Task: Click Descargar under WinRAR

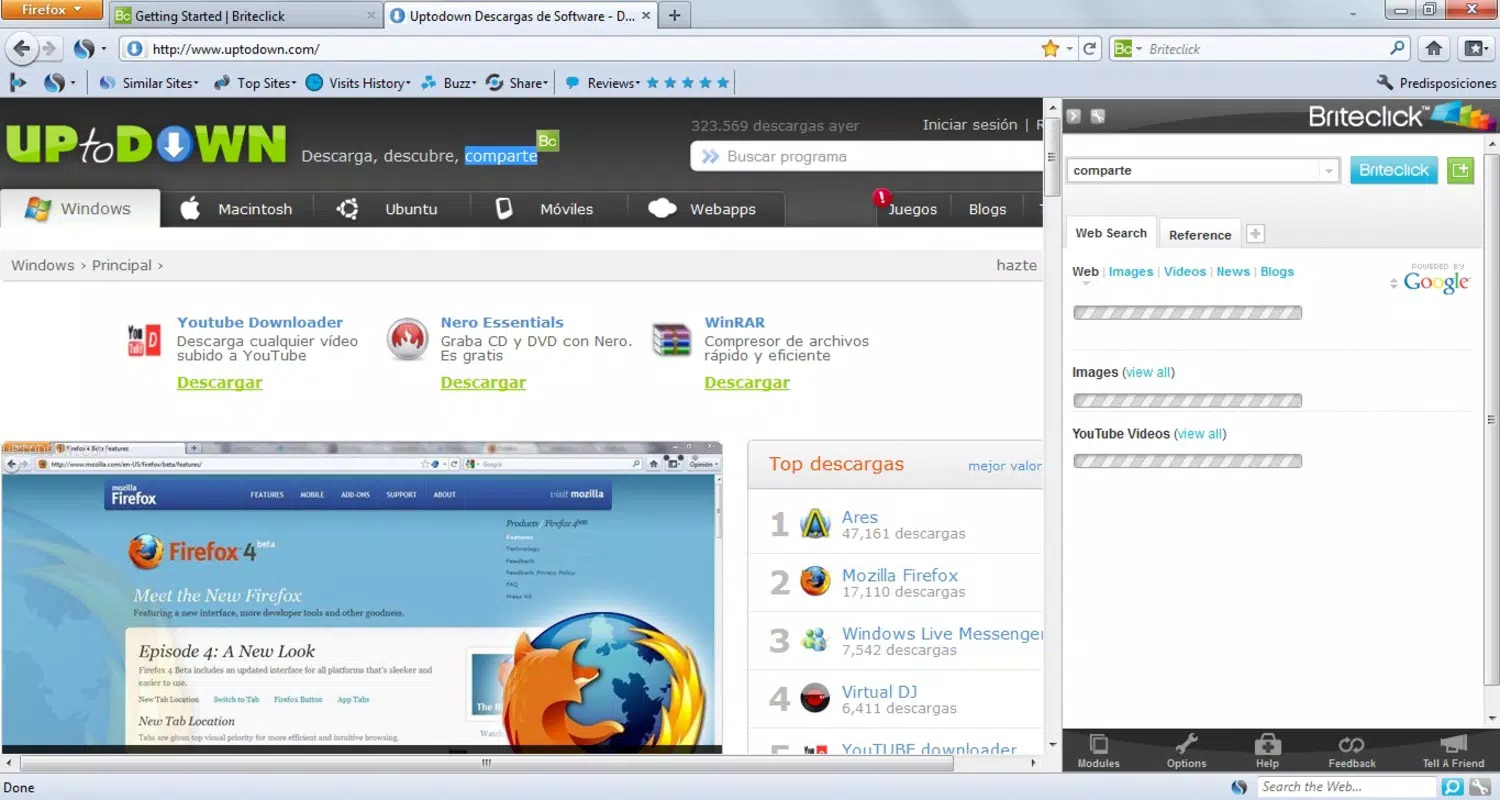Action: click(x=747, y=383)
